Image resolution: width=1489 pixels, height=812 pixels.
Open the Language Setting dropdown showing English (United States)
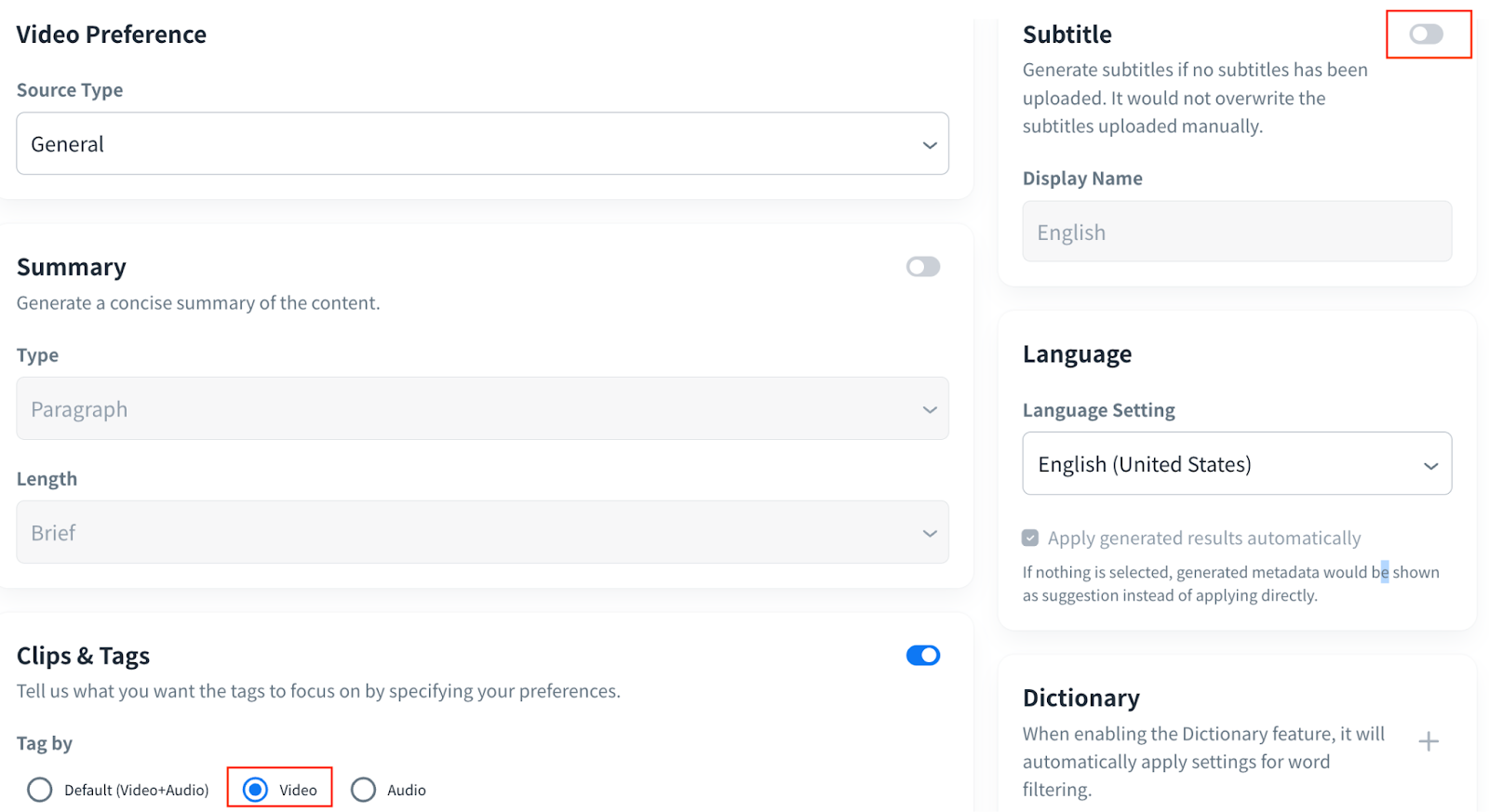pyautogui.click(x=1219, y=464)
